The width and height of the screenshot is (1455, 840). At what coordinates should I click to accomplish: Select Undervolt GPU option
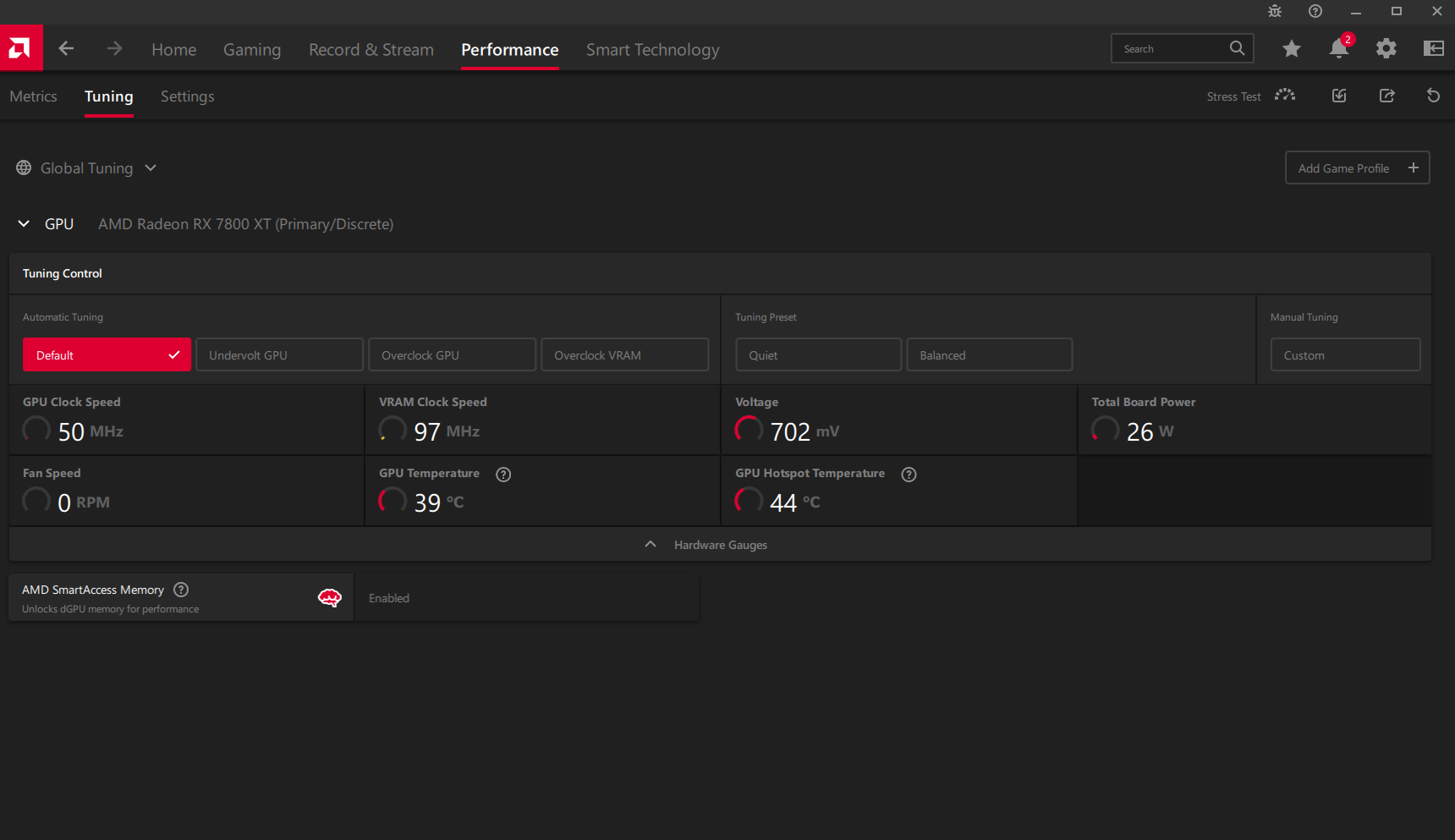point(280,355)
